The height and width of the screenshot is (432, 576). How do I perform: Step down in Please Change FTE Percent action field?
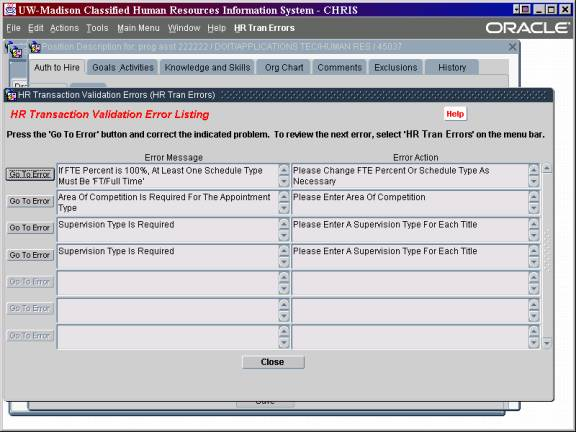[534, 181]
